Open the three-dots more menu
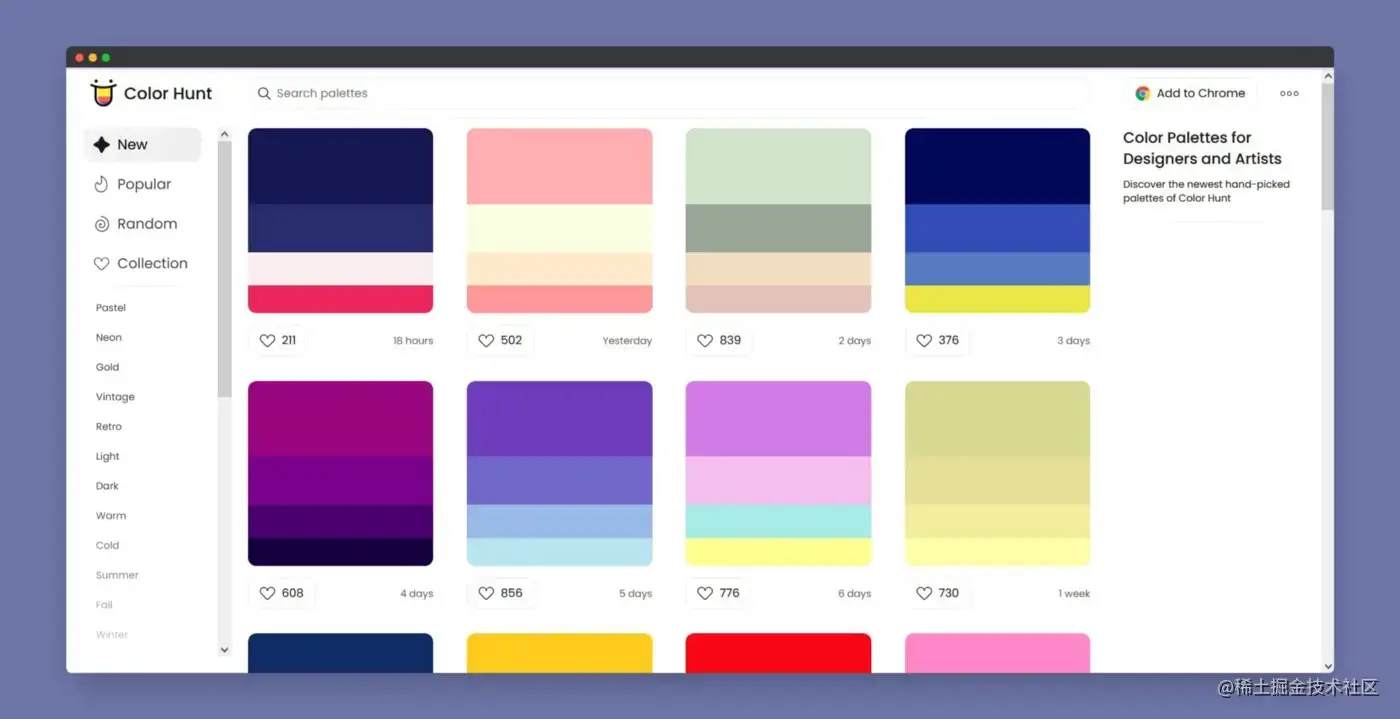 (x=1289, y=93)
